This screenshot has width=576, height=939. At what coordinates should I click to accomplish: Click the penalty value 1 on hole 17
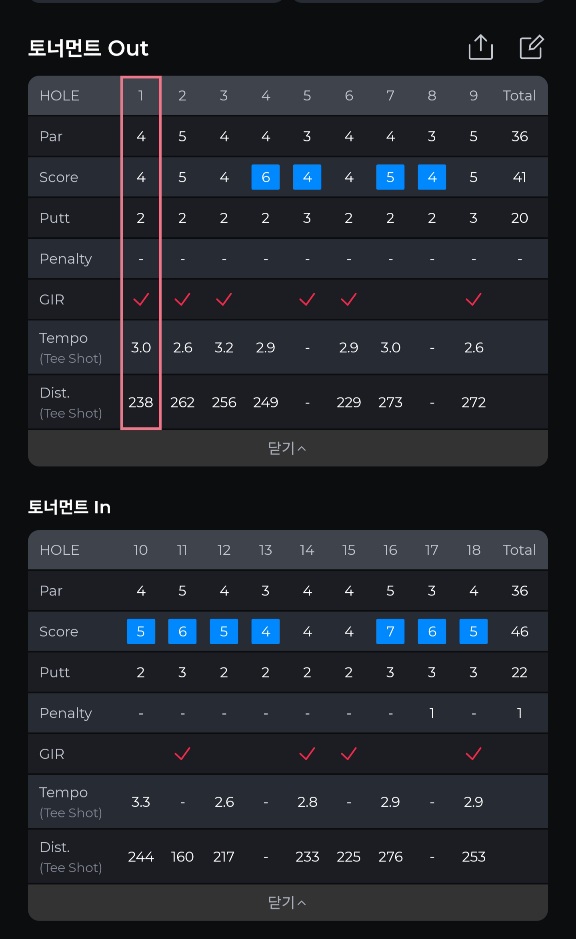tap(431, 713)
